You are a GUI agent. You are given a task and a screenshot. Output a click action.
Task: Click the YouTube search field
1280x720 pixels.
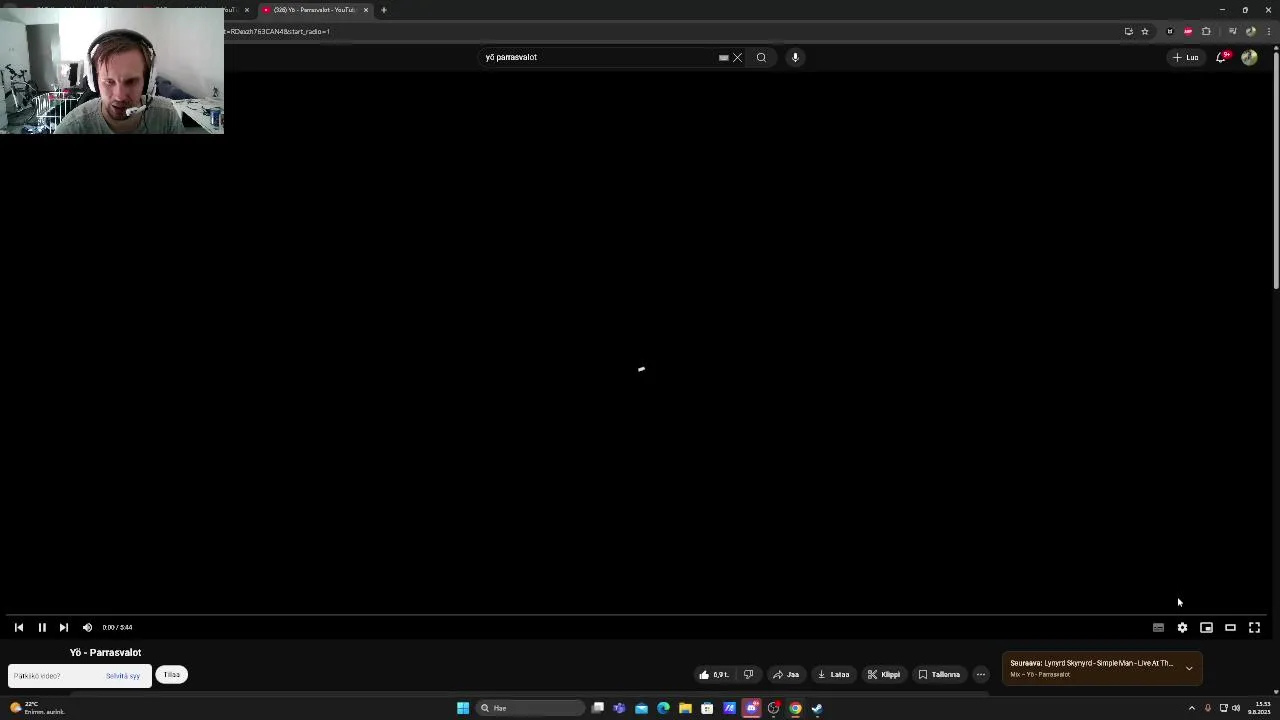coord(598,57)
